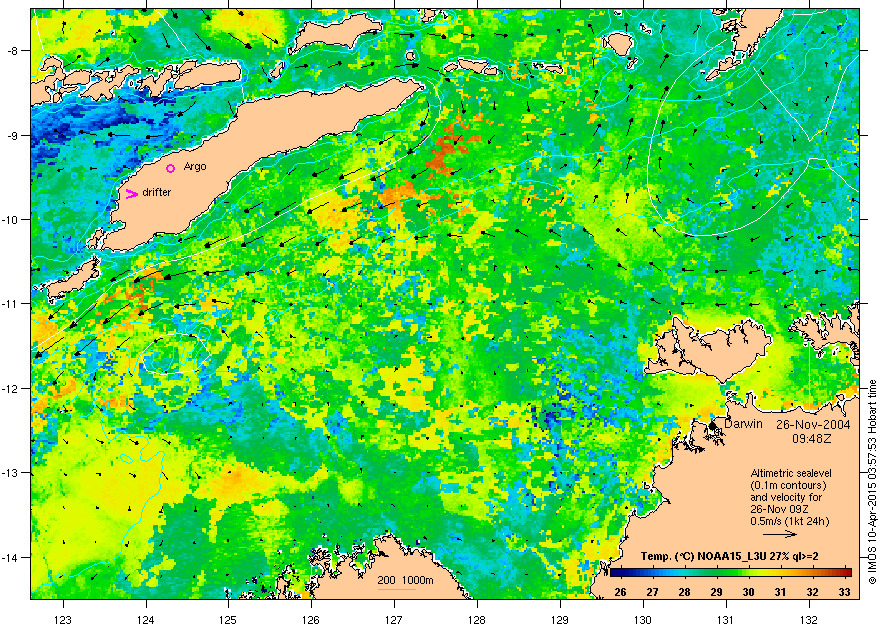Click color bar value label 27
880x630 pixels.
click(x=652, y=592)
